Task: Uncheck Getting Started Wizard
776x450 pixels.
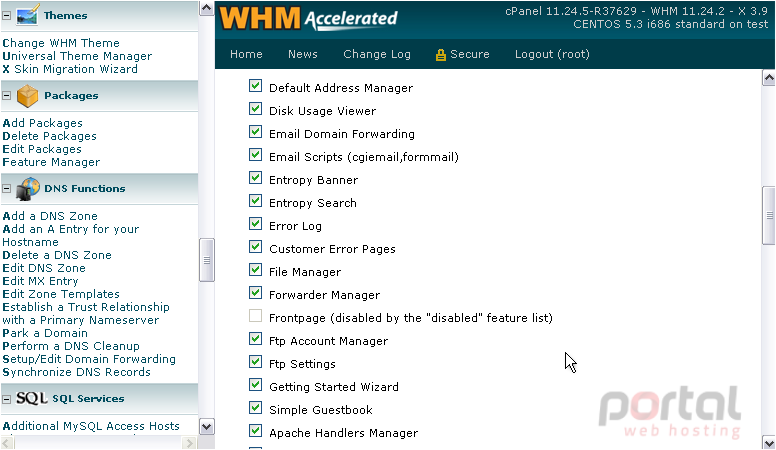Action: (255, 385)
